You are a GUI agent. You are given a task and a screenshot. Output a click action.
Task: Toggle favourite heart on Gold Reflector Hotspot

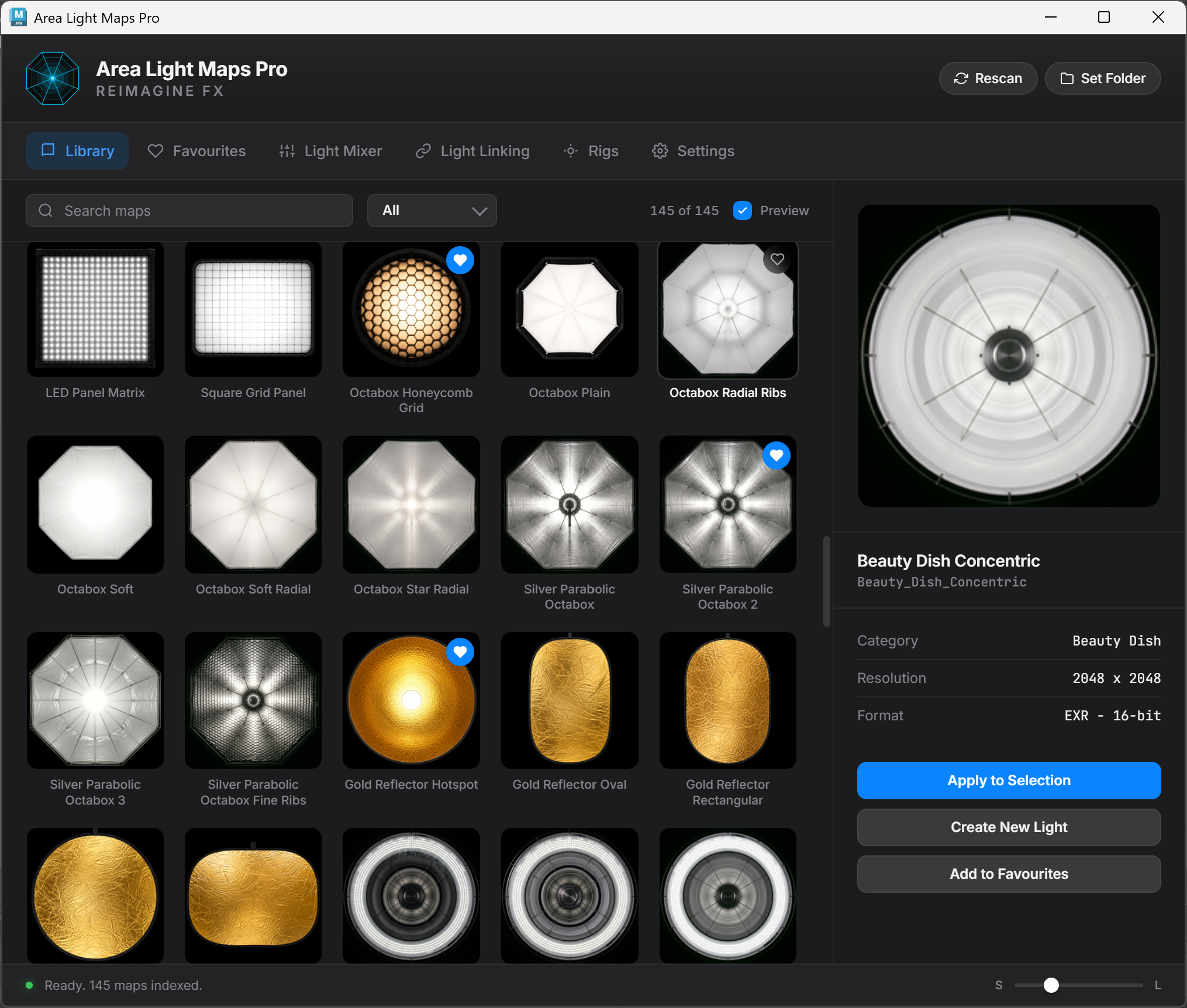tap(460, 651)
